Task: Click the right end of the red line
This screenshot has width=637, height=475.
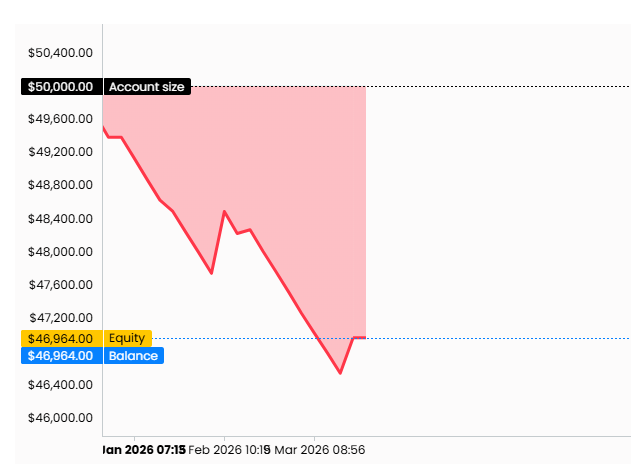Action: point(364,338)
